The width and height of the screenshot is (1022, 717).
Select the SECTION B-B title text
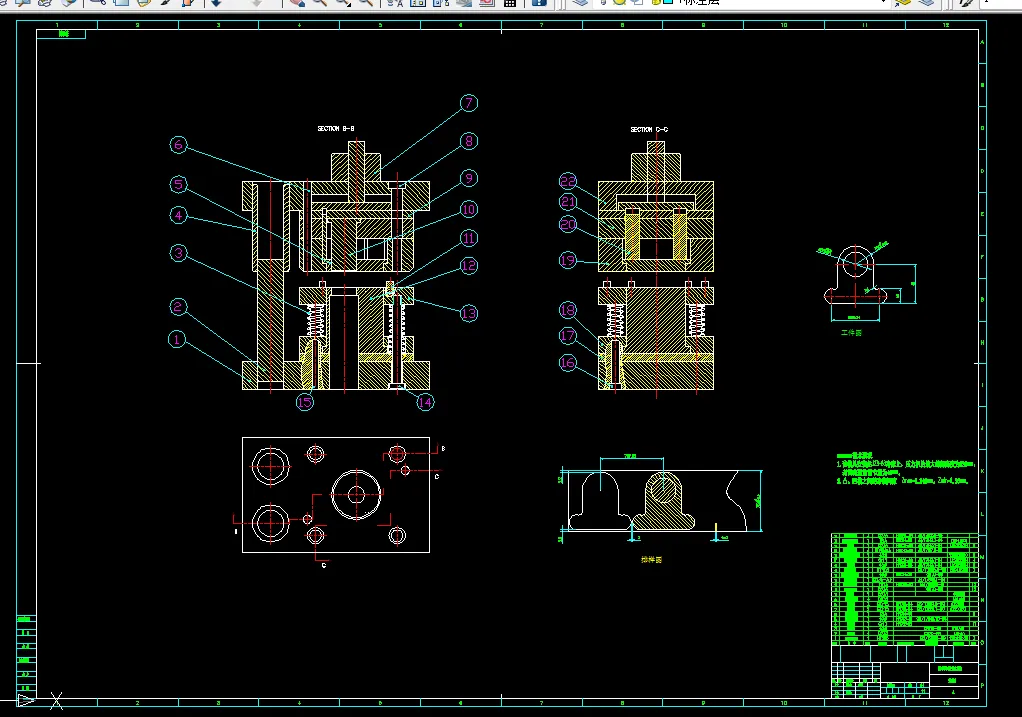(x=336, y=129)
